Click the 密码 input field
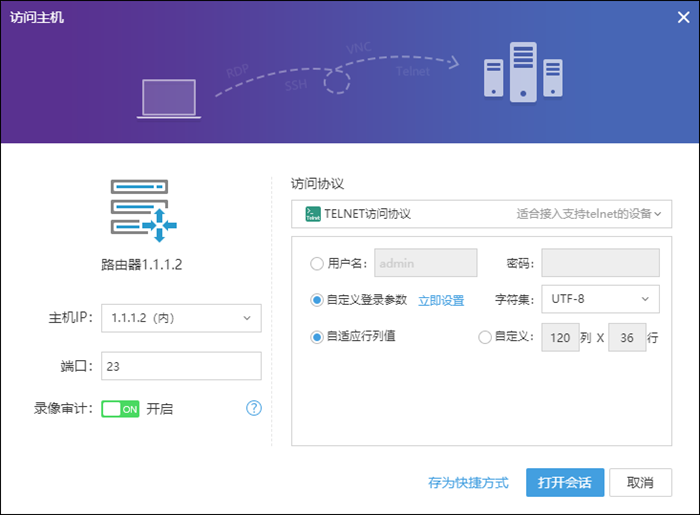Screen dimensions: 700x515 coord(600,264)
